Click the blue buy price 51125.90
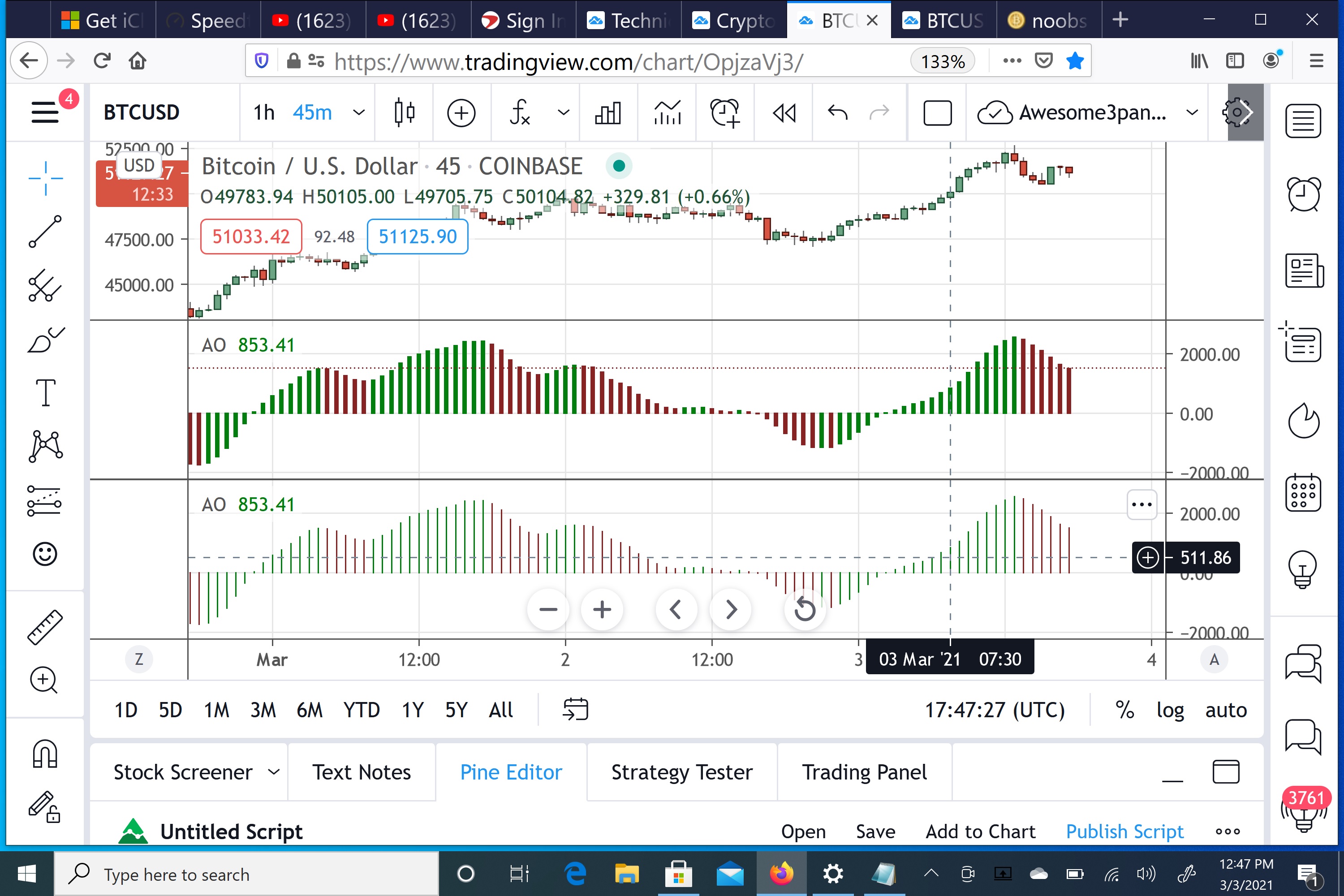The height and width of the screenshot is (896, 1344). (418, 237)
